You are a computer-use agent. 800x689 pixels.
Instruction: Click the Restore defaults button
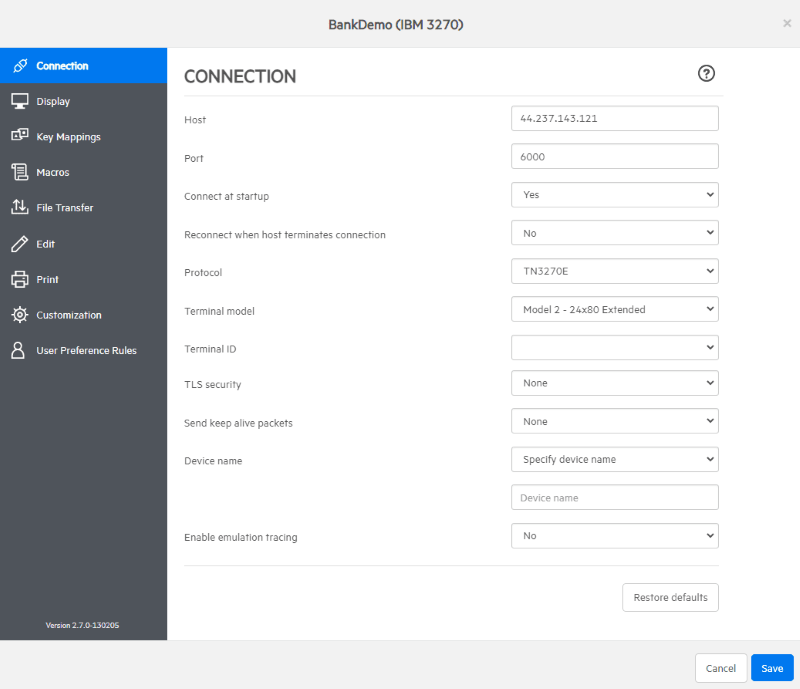click(x=670, y=597)
